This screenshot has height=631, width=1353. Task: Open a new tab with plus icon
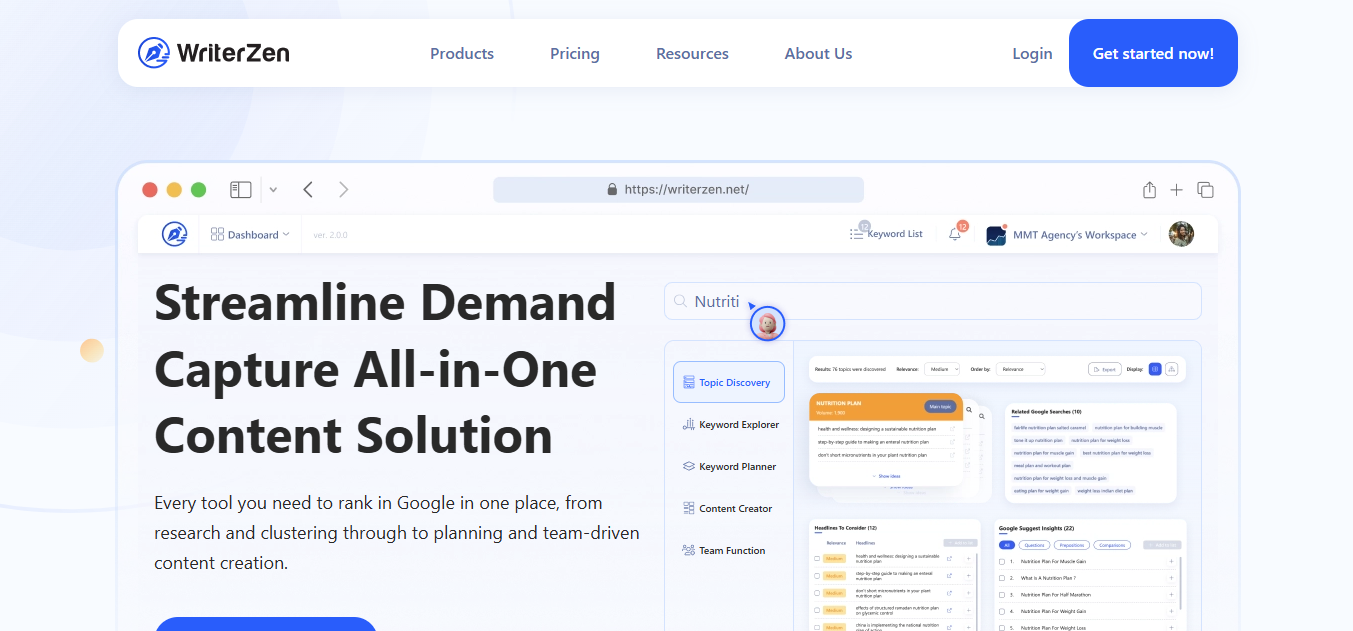pyautogui.click(x=1177, y=189)
